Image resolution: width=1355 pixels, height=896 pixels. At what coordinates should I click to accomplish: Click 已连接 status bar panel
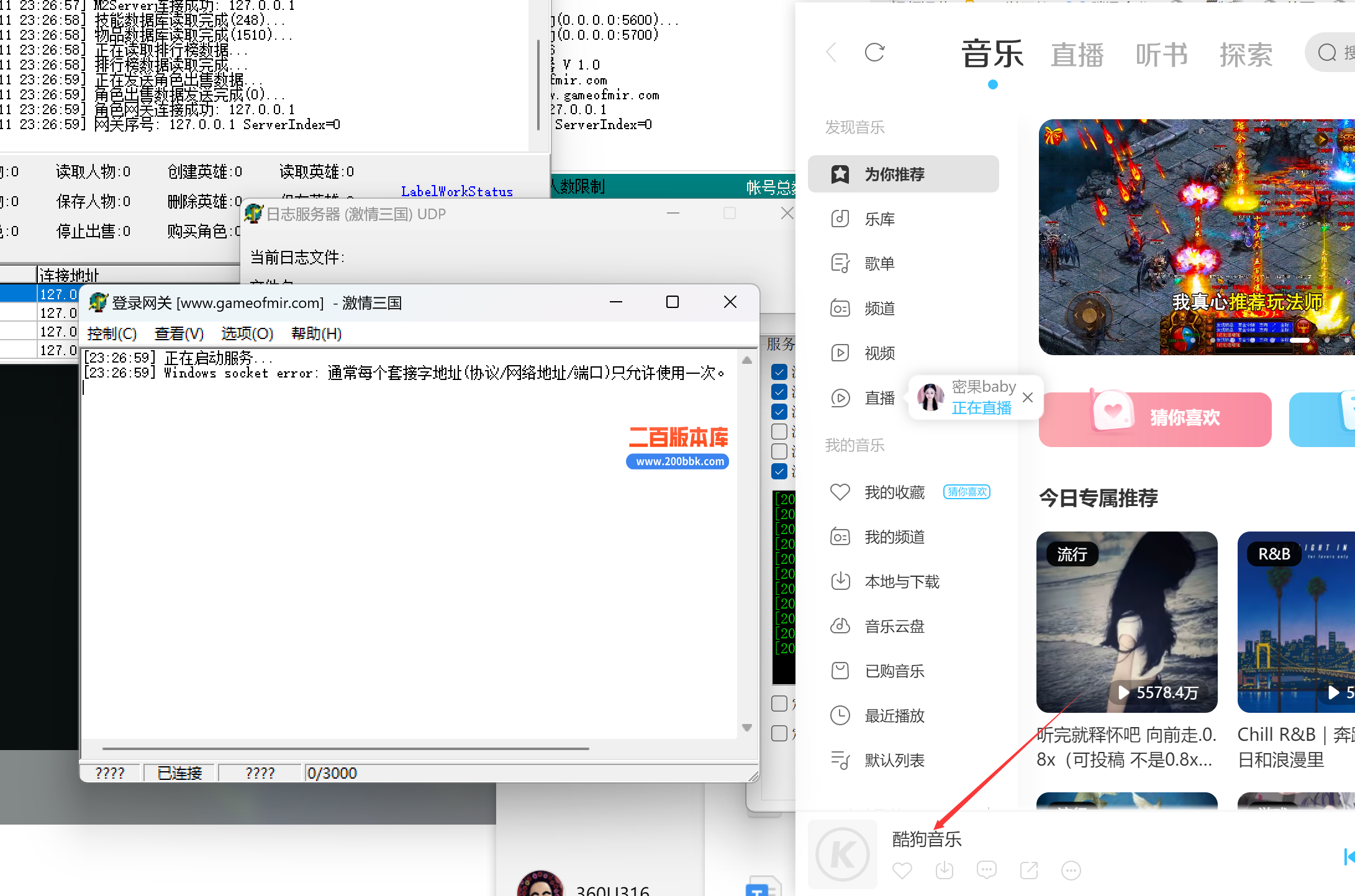179,773
